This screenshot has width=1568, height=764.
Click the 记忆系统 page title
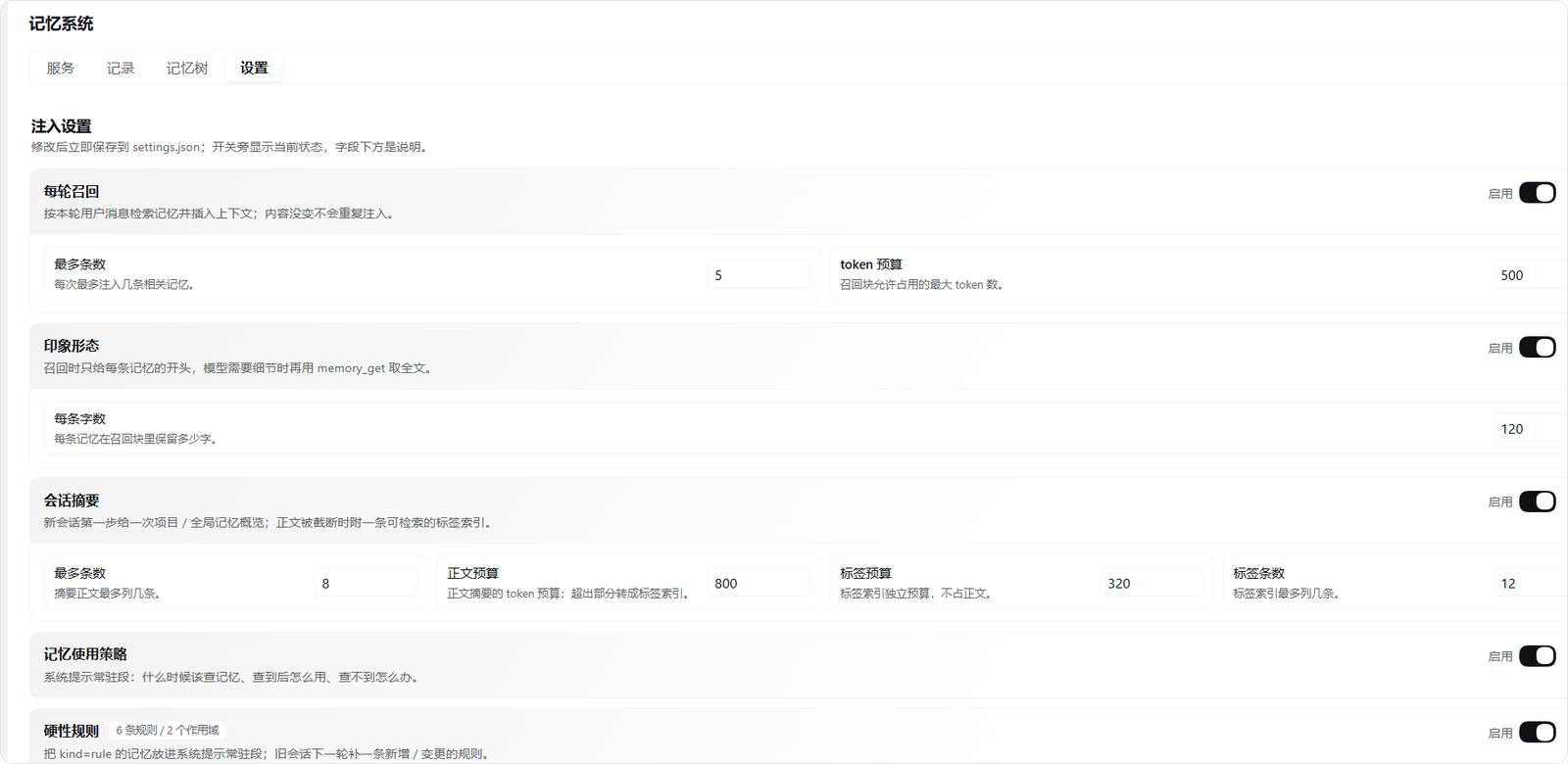(x=61, y=24)
